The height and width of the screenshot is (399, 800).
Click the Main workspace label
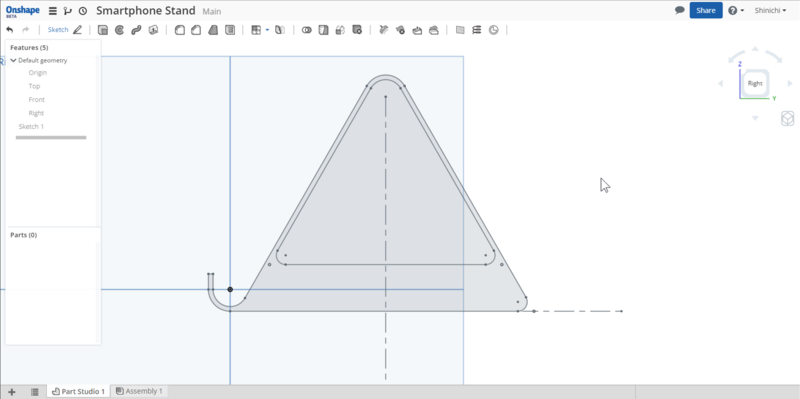tap(212, 11)
